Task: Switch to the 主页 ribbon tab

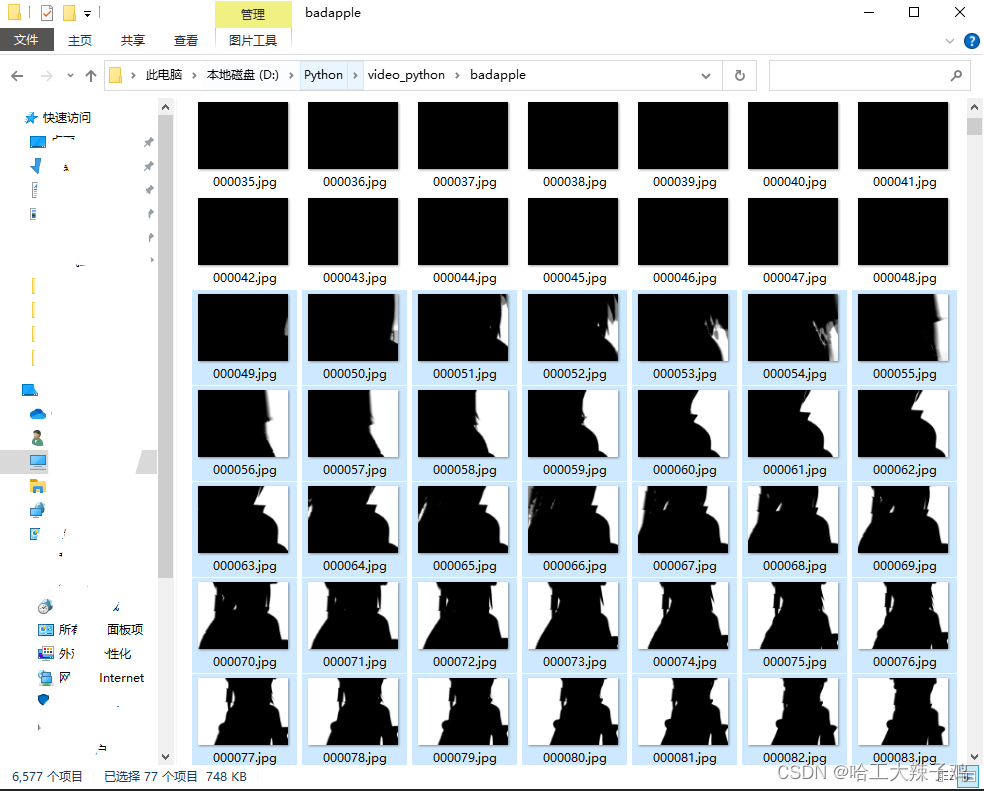Action: pos(80,40)
